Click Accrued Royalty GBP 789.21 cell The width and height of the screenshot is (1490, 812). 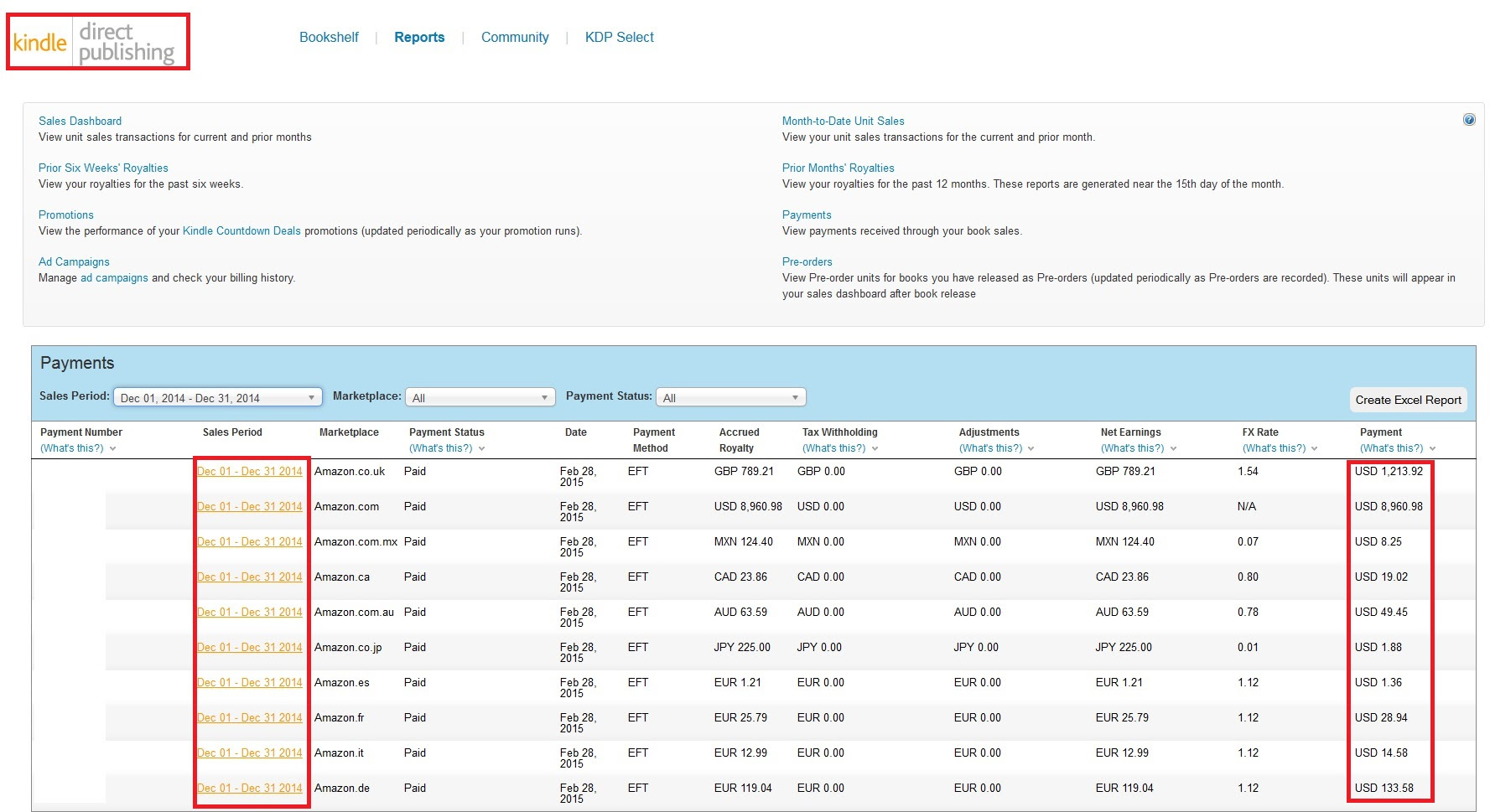point(744,471)
